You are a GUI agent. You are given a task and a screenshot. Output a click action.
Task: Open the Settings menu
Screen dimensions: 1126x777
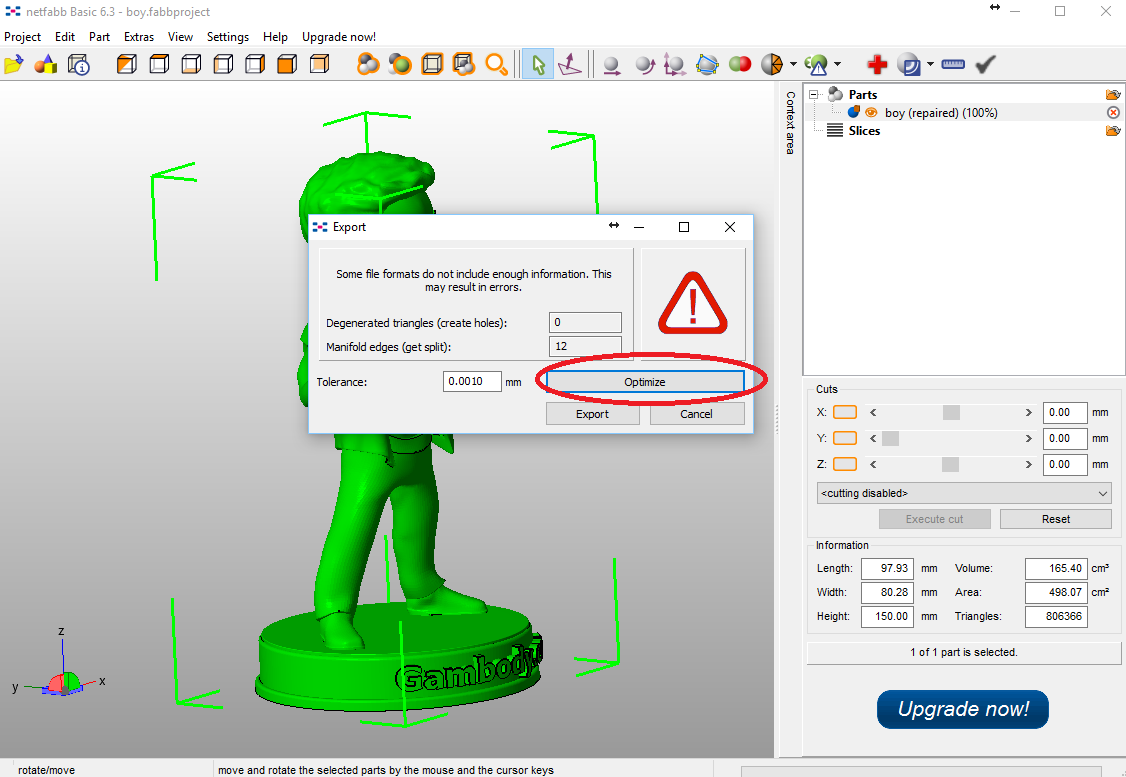point(227,37)
